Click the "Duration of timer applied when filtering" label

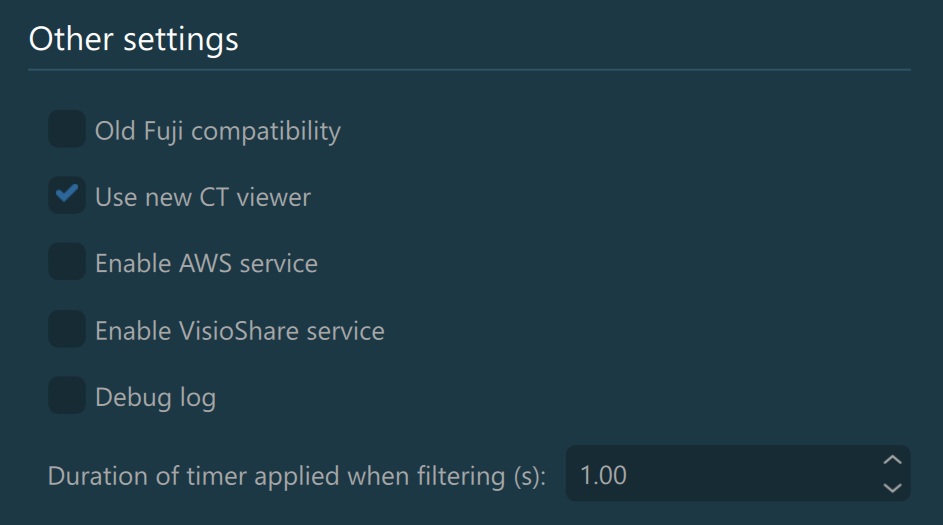coord(296,475)
